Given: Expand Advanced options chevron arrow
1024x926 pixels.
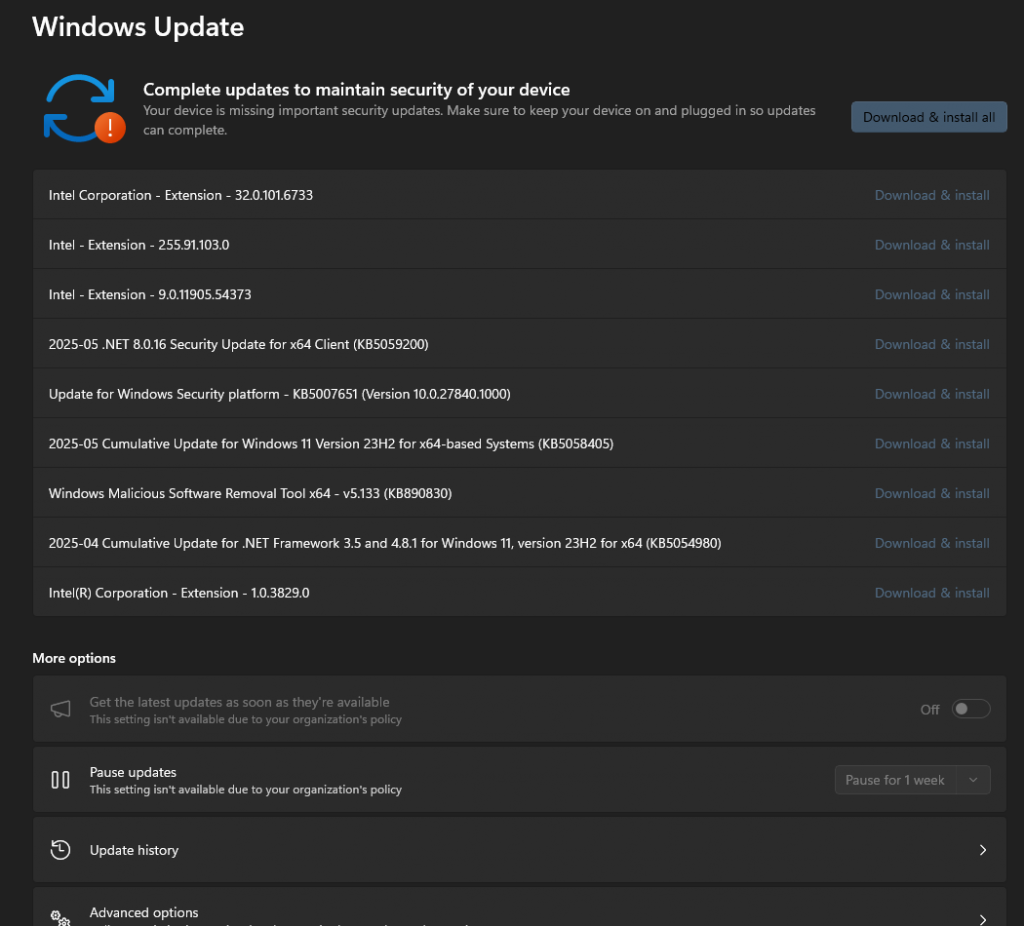Looking at the screenshot, I should pos(982,919).
